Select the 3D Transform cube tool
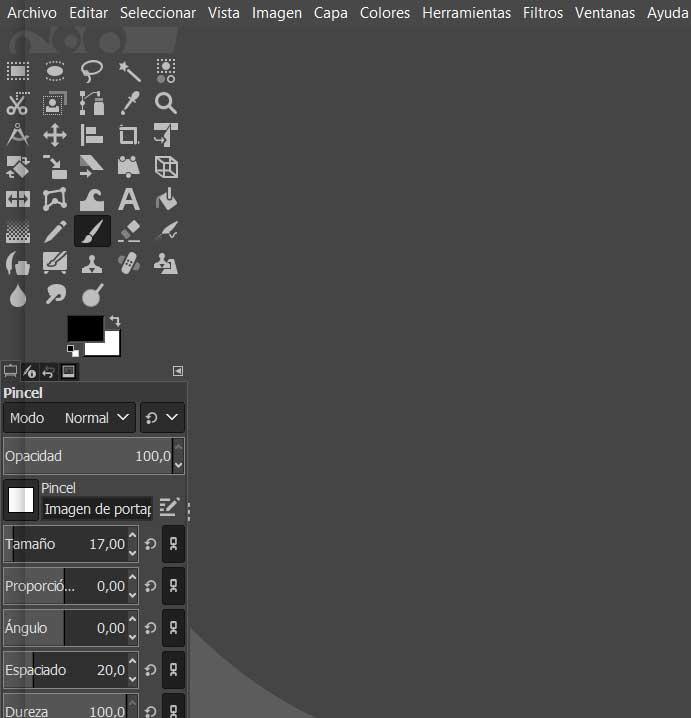Image resolution: width=691 pixels, height=718 pixels. pyautogui.click(x=166, y=167)
